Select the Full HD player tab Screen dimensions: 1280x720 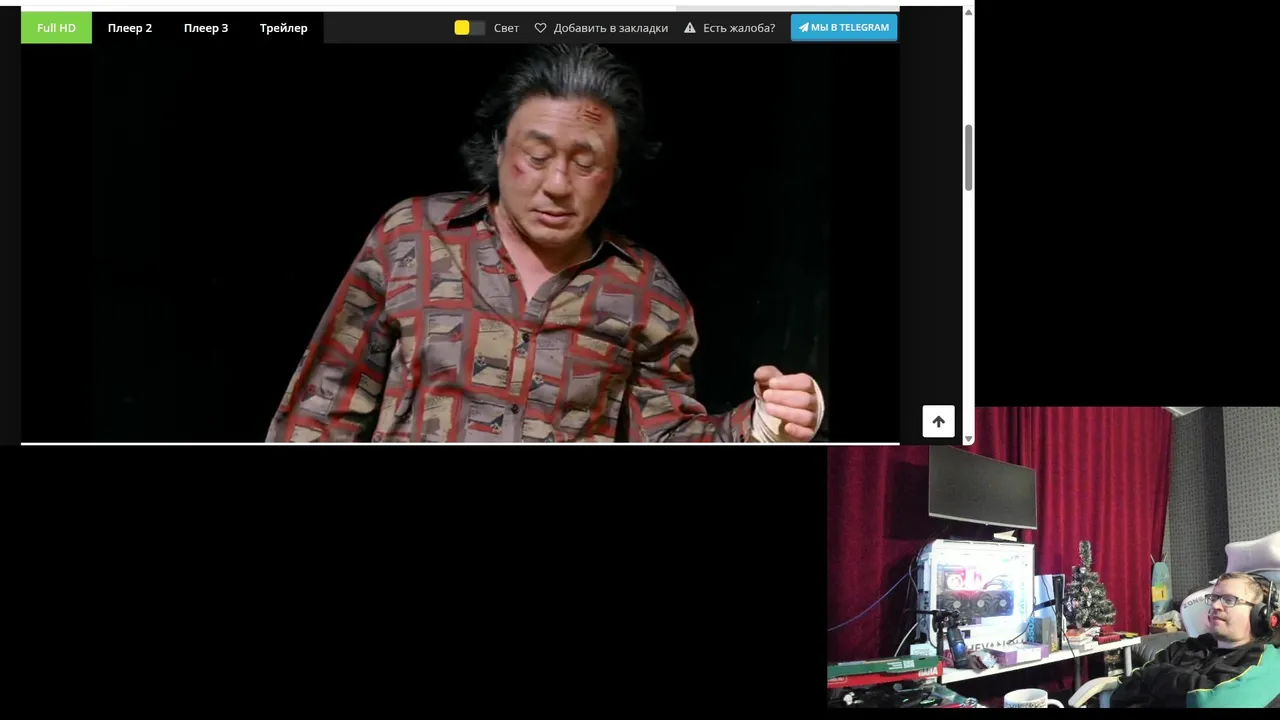pos(56,28)
